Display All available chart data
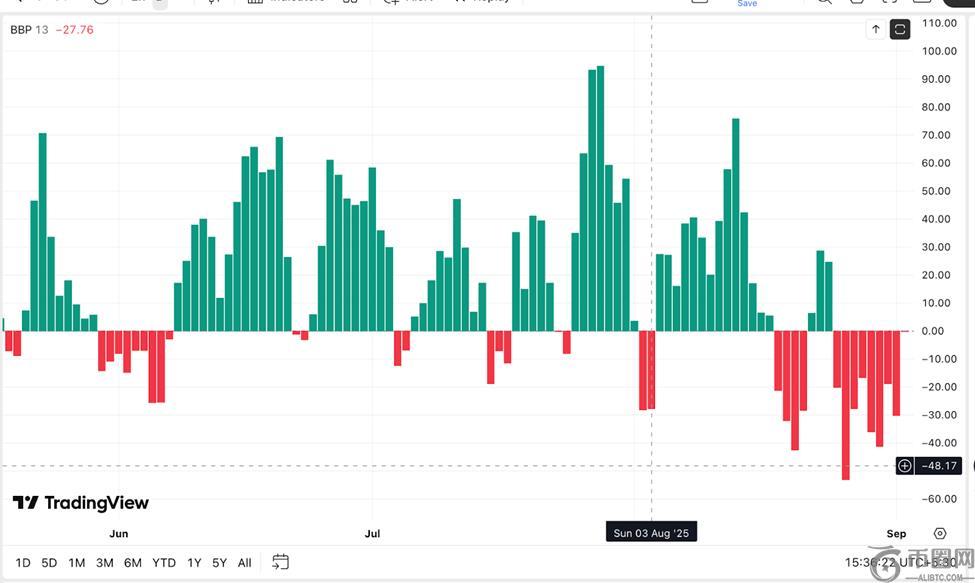 pos(244,563)
